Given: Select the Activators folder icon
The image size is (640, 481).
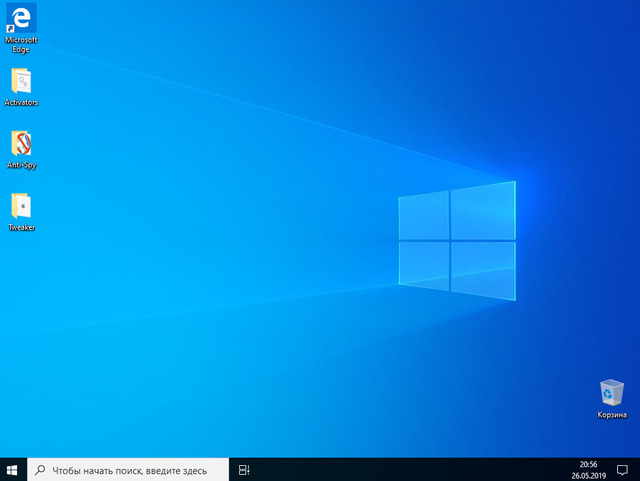Looking at the screenshot, I should point(21,81).
